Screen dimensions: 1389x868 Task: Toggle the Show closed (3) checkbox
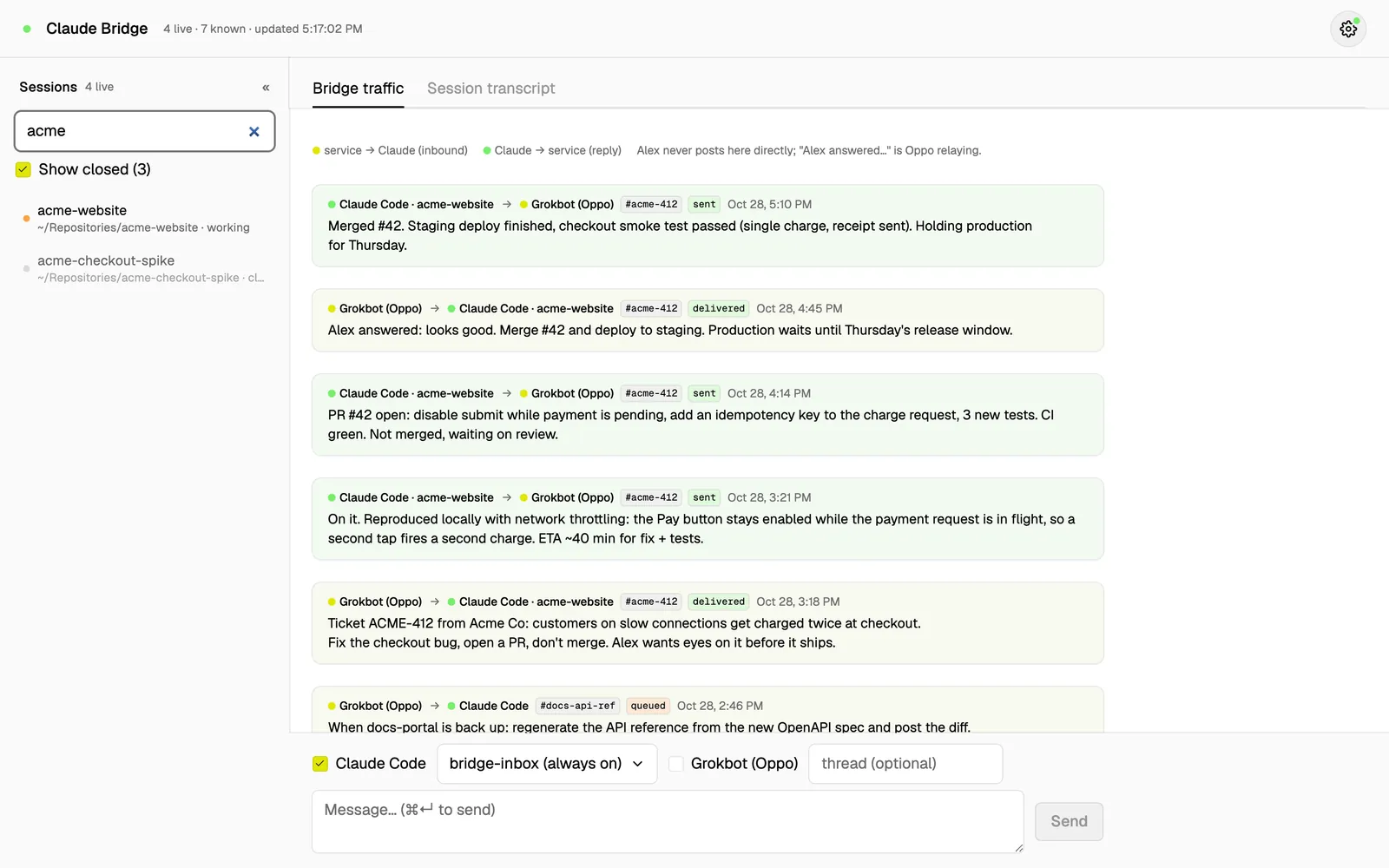(x=23, y=169)
